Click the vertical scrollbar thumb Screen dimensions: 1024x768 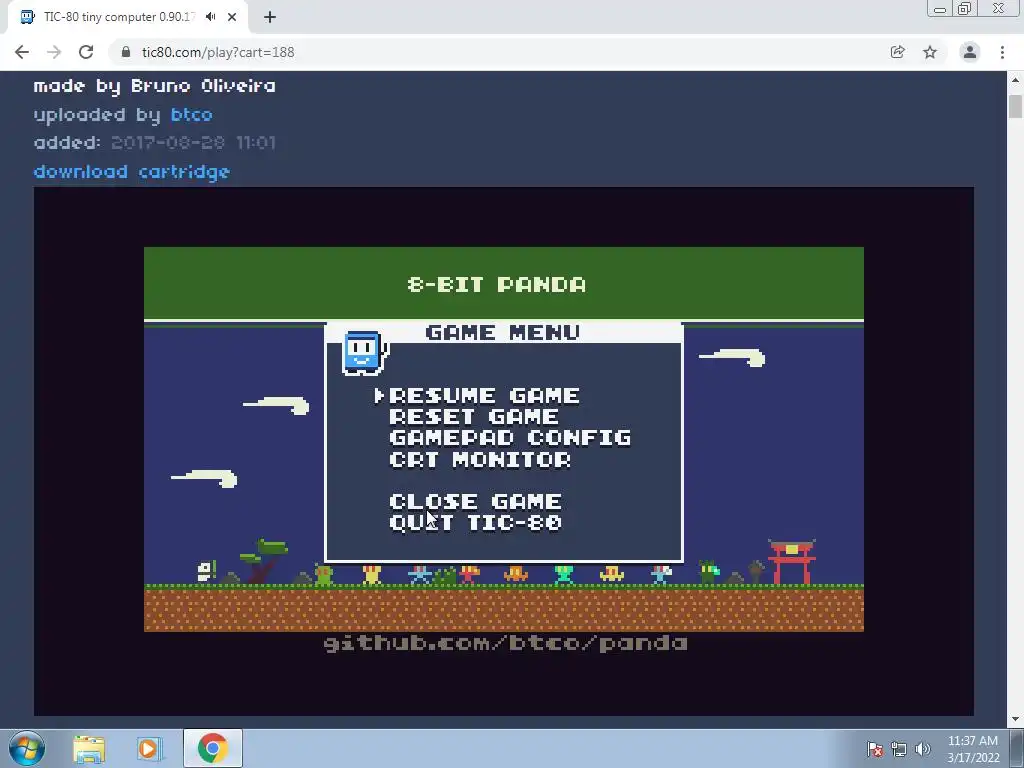pyautogui.click(x=1015, y=106)
